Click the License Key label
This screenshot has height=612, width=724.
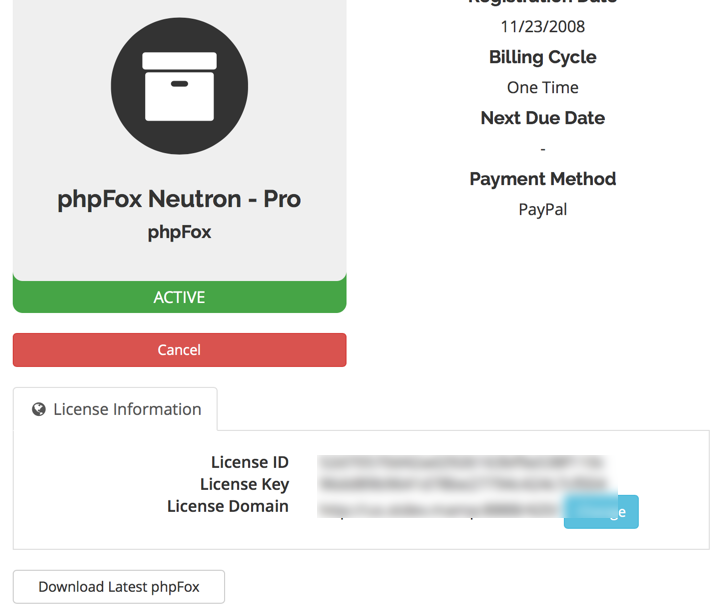(244, 484)
